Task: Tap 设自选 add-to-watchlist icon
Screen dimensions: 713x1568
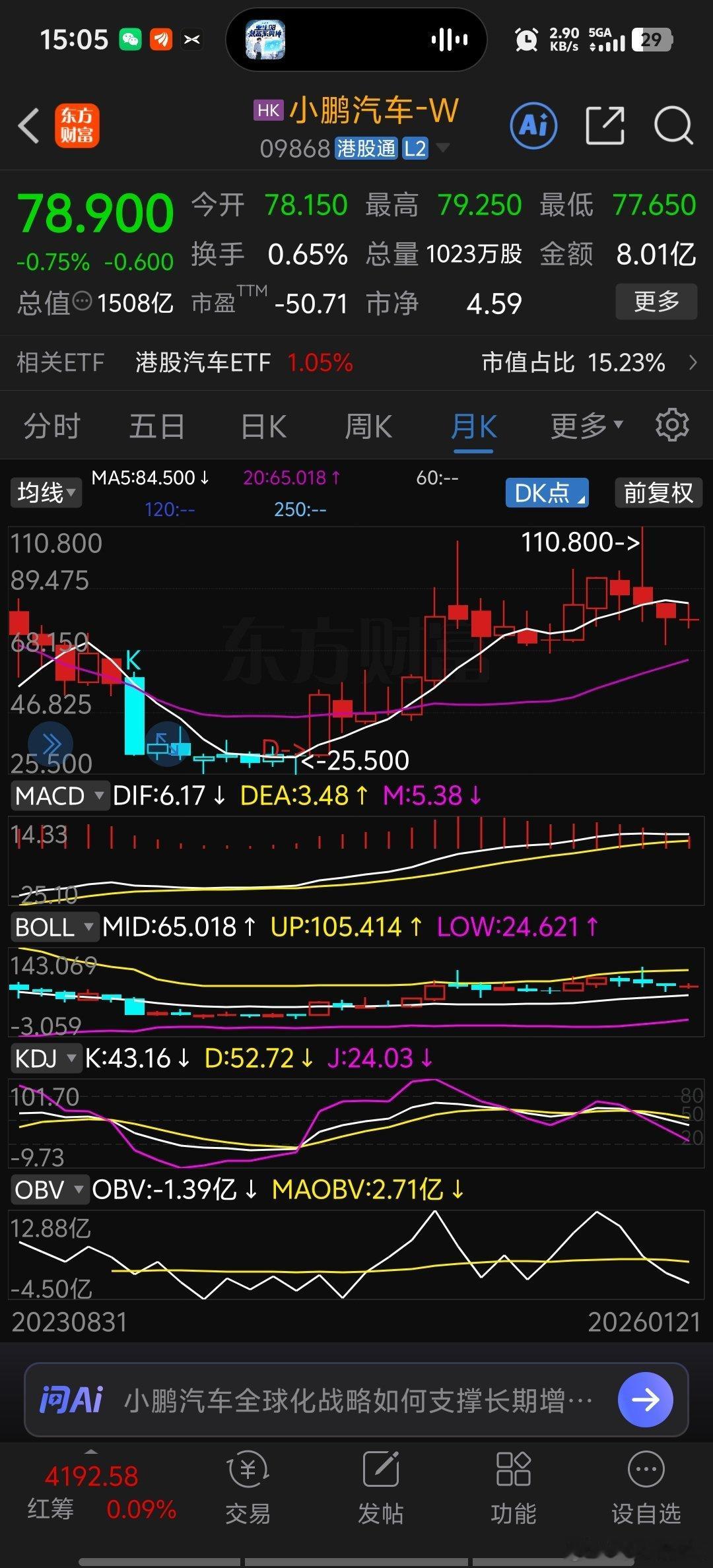Action: pyautogui.click(x=646, y=1470)
